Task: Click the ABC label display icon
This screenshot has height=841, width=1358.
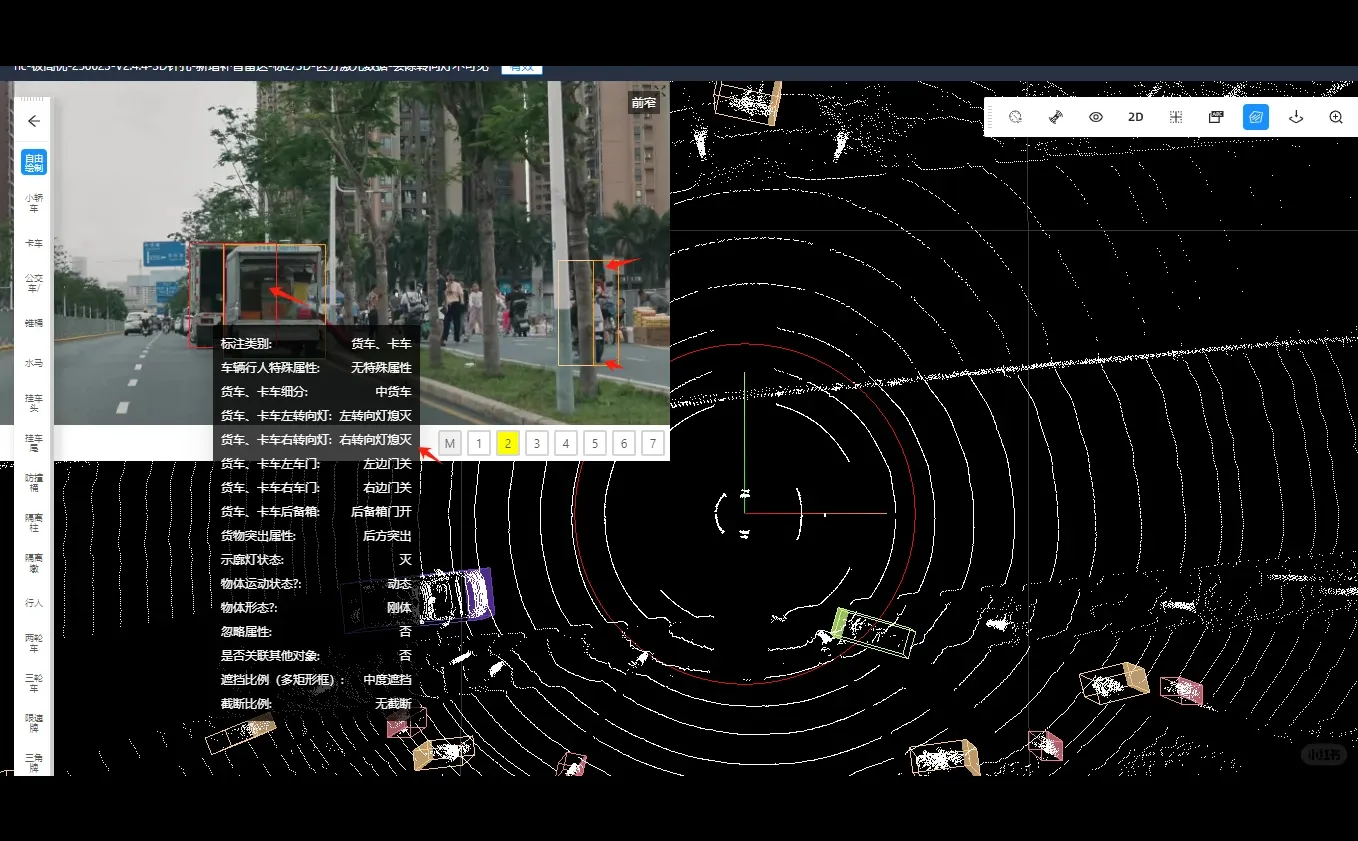Action: click(x=1216, y=117)
